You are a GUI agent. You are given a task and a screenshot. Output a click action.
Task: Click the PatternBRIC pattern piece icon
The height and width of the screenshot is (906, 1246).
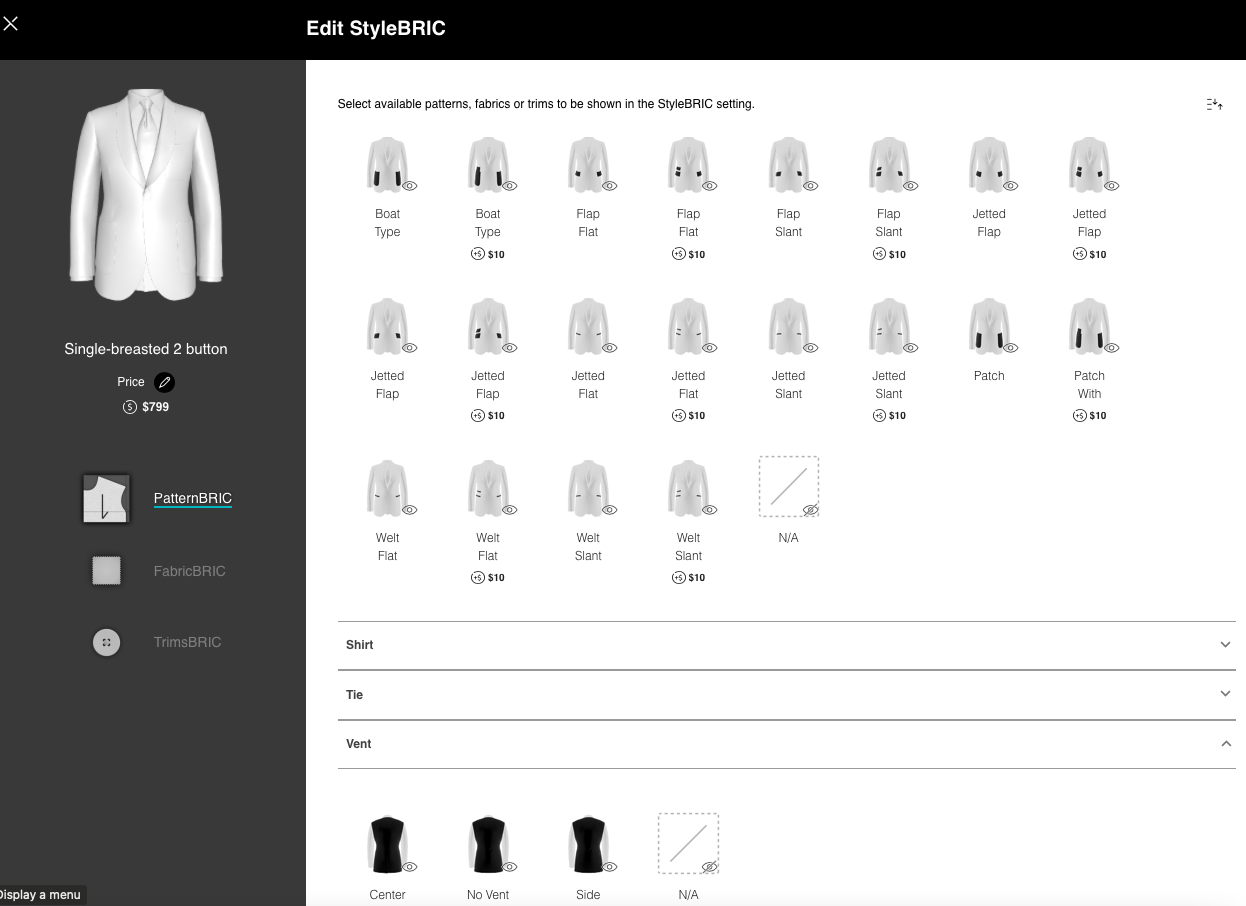[x=106, y=498]
